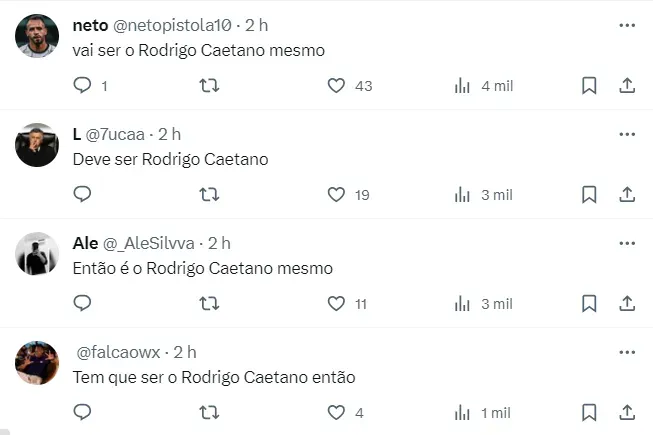
Task: Share the tweet from @falcaowx
Action: point(627,412)
